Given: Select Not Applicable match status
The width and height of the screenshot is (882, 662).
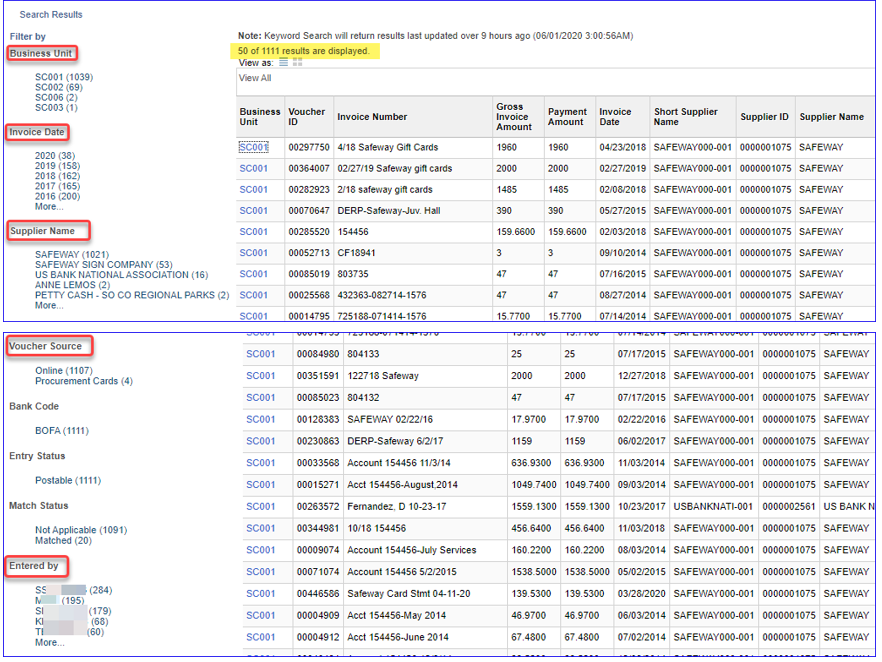Looking at the screenshot, I should (81, 530).
